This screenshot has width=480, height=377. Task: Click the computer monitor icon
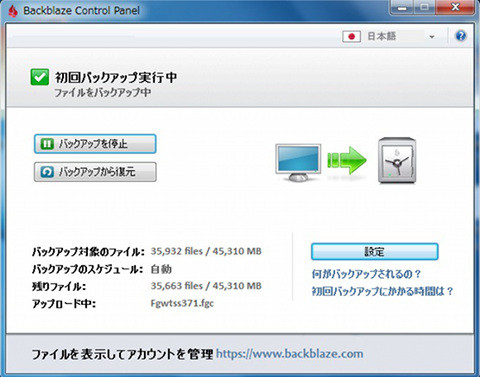[x=298, y=163]
